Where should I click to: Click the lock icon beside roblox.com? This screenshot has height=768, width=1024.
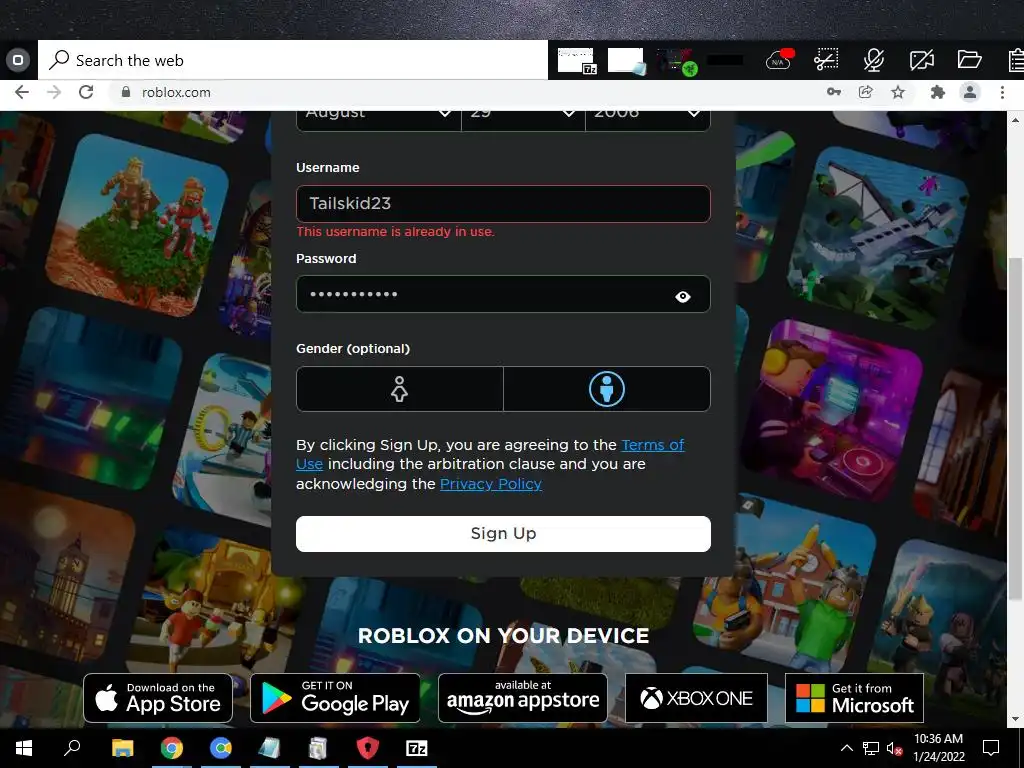[x=125, y=92]
